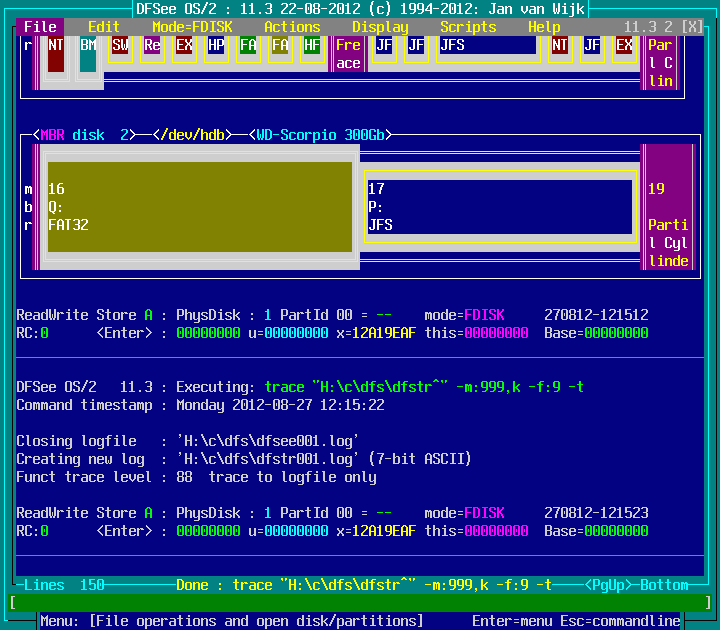The height and width of the screenshot is (630, 720).
Task: Select the HP partition block
Action: (216, 46)
